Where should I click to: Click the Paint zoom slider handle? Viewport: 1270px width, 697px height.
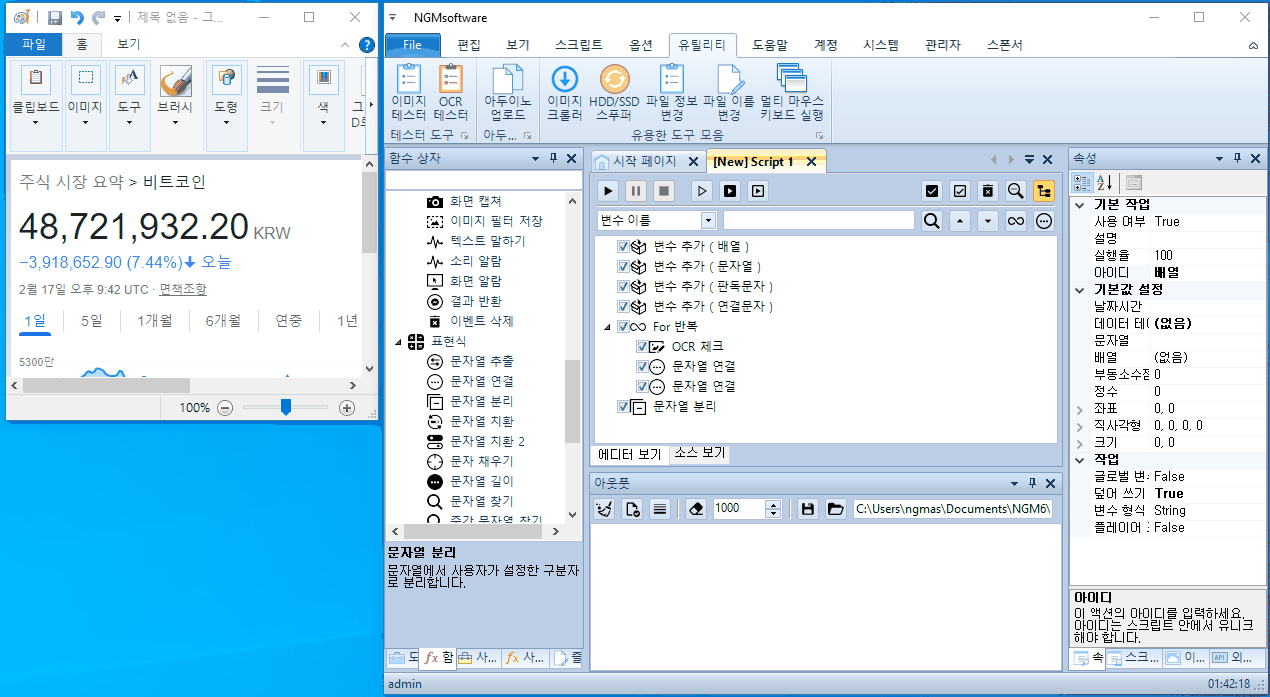point(286,407)
